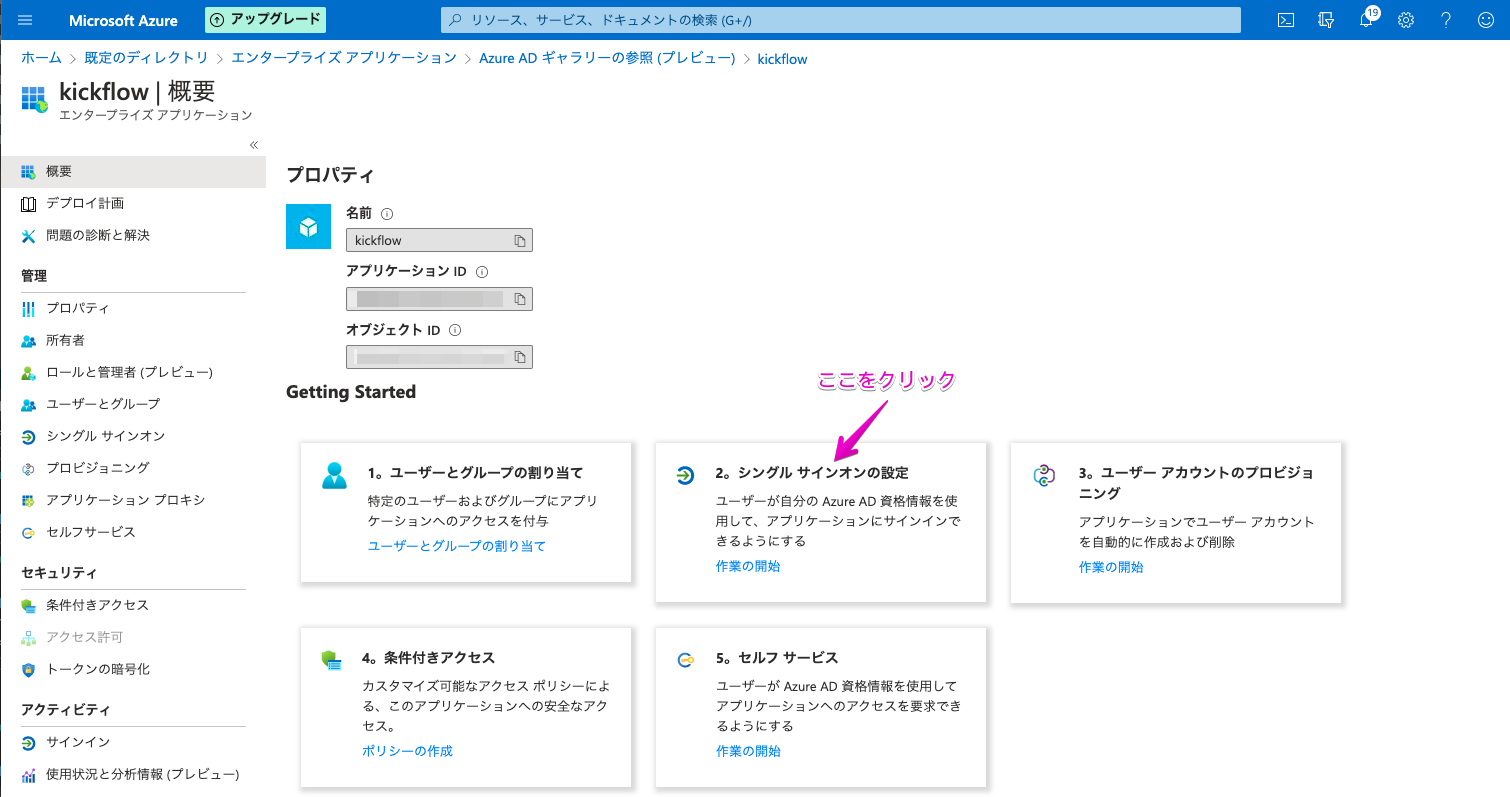The width and height of the screenshot is (1510, 797).
Task: Click the アップグレード button
Action: (x=265, y=19)
